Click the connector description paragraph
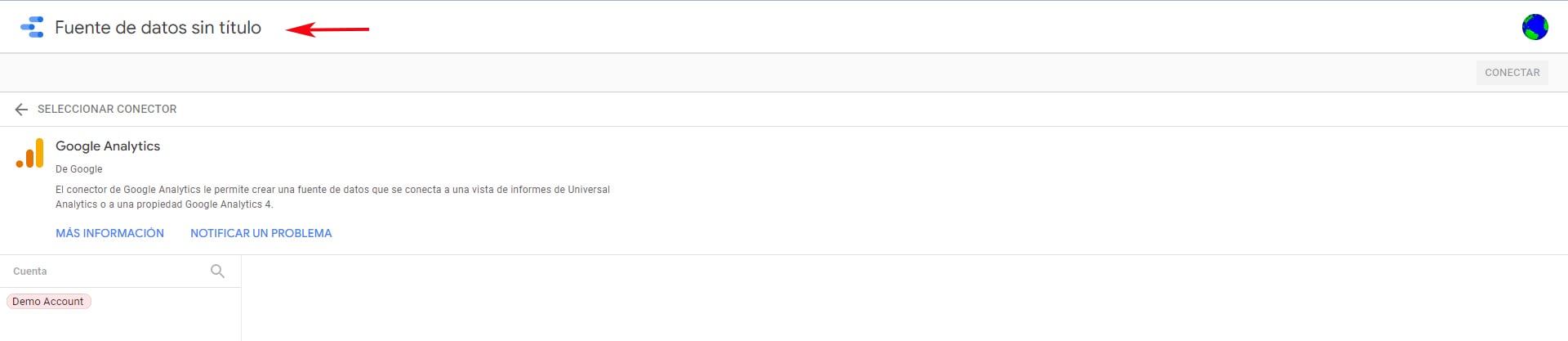This screenshot has height=341, width=1568. pyautogui.click(x=332, y=197)
